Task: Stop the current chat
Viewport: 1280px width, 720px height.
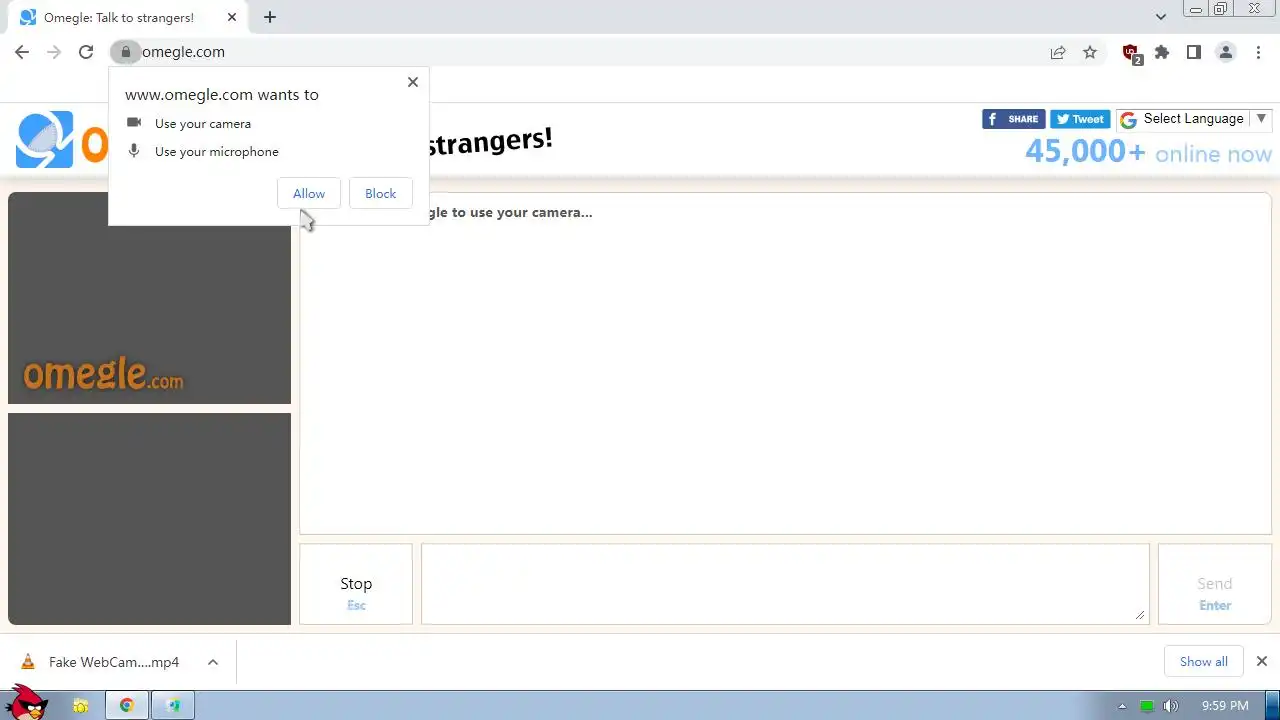Action: pos(356,584)
